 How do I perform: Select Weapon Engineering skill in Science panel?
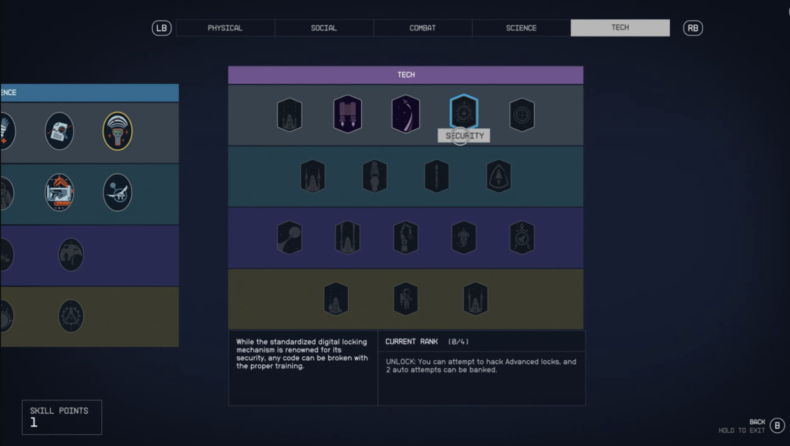[59, 193]
